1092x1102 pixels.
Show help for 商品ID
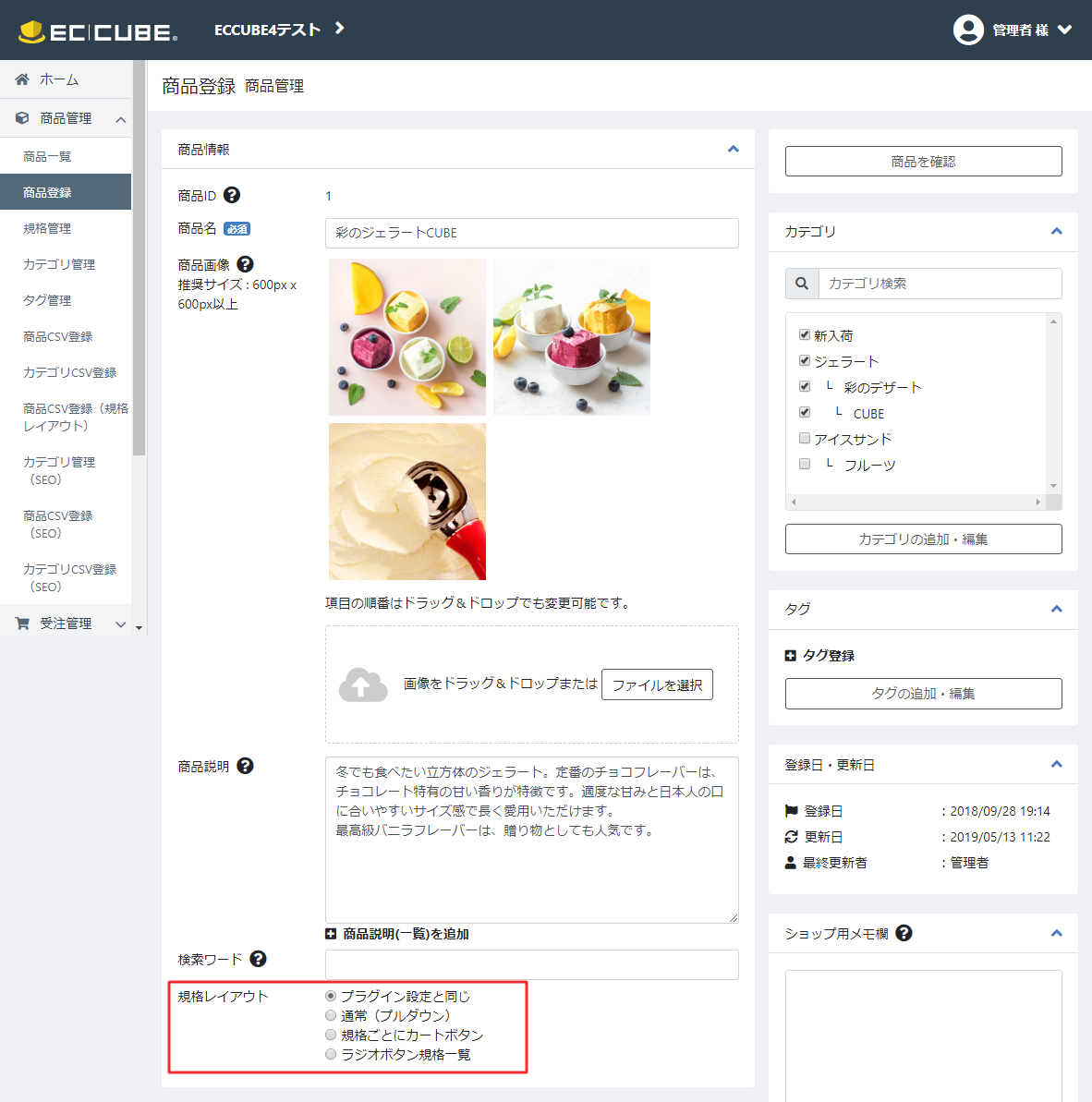(232, 196)
